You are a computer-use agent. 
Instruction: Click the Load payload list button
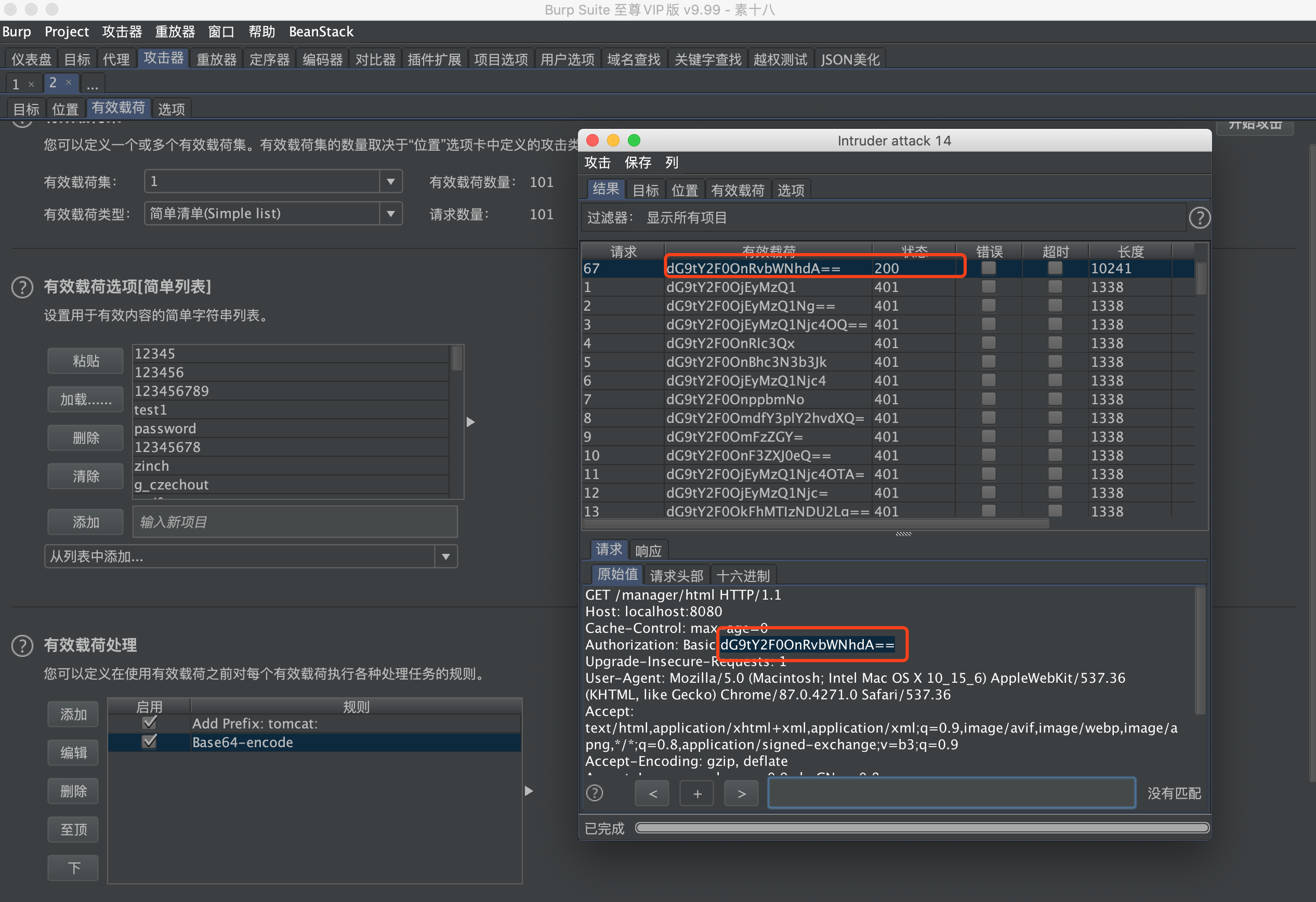pyautogui.click(x=86, y=400)
